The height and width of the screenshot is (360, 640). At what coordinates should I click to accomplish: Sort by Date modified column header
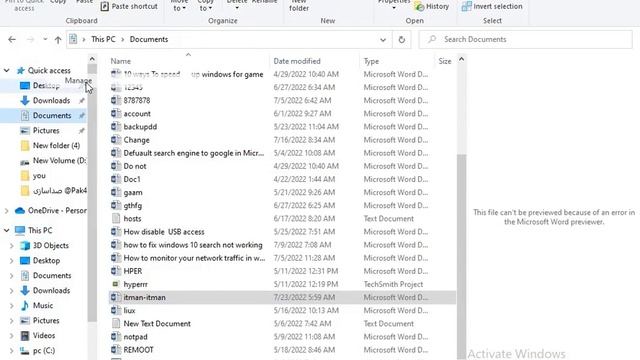point(297,61)
